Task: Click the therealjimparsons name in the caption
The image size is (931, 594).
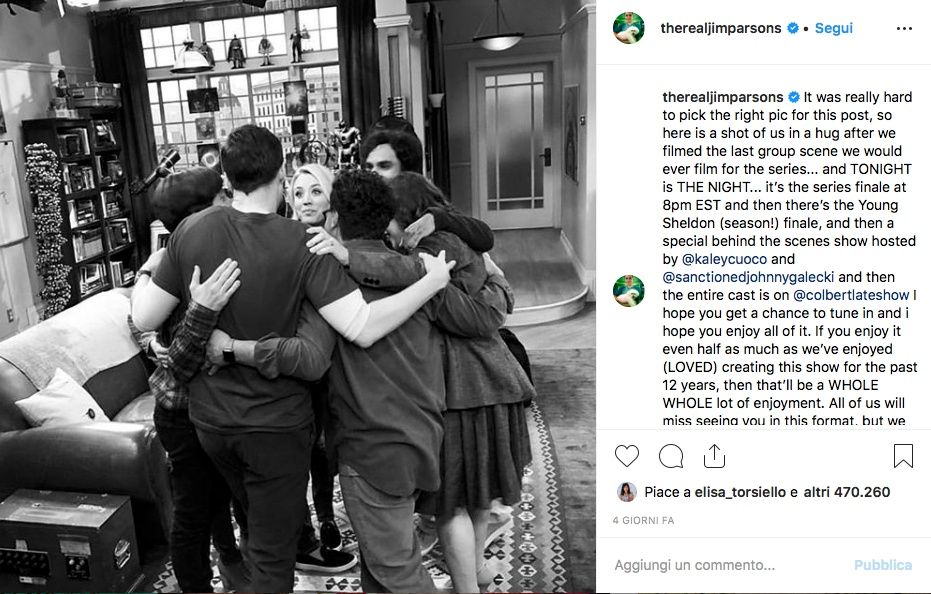Action: (x=723, y=97)
